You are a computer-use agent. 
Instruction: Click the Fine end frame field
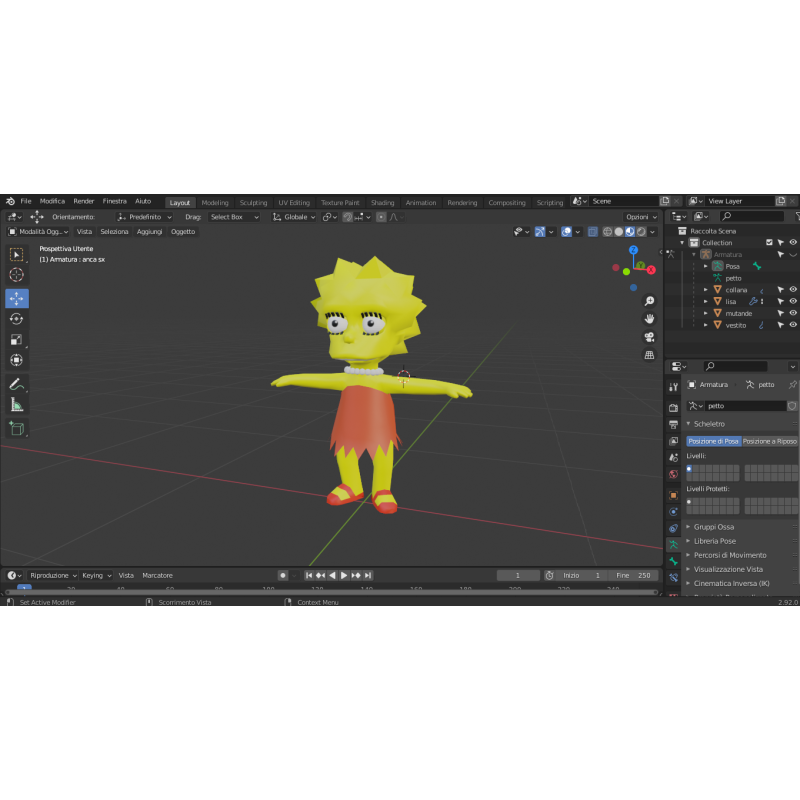tap(633, 576)
